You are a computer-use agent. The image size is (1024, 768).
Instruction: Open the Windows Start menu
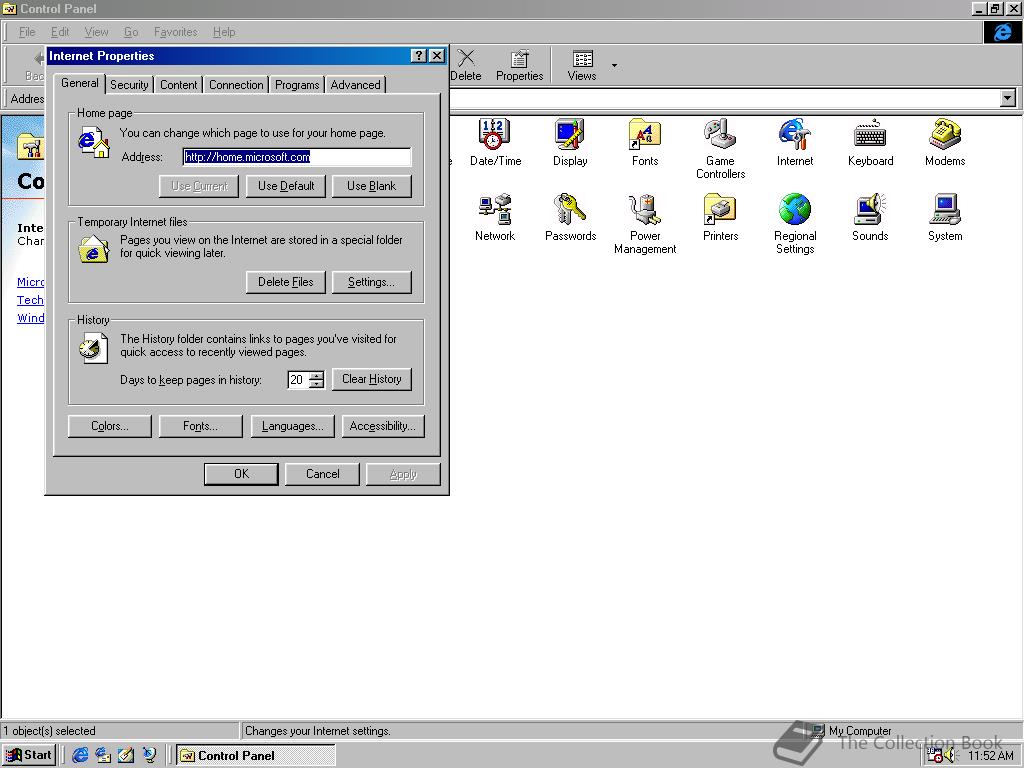point(29,755)
